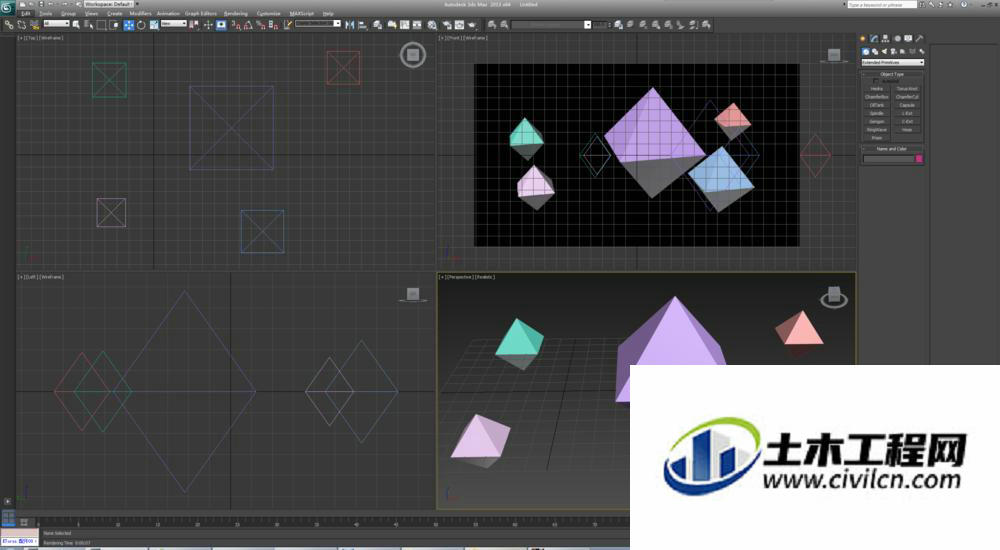1000x550 pixels.
Task: Click the Torus Knot object button
Action: [907, 89]
